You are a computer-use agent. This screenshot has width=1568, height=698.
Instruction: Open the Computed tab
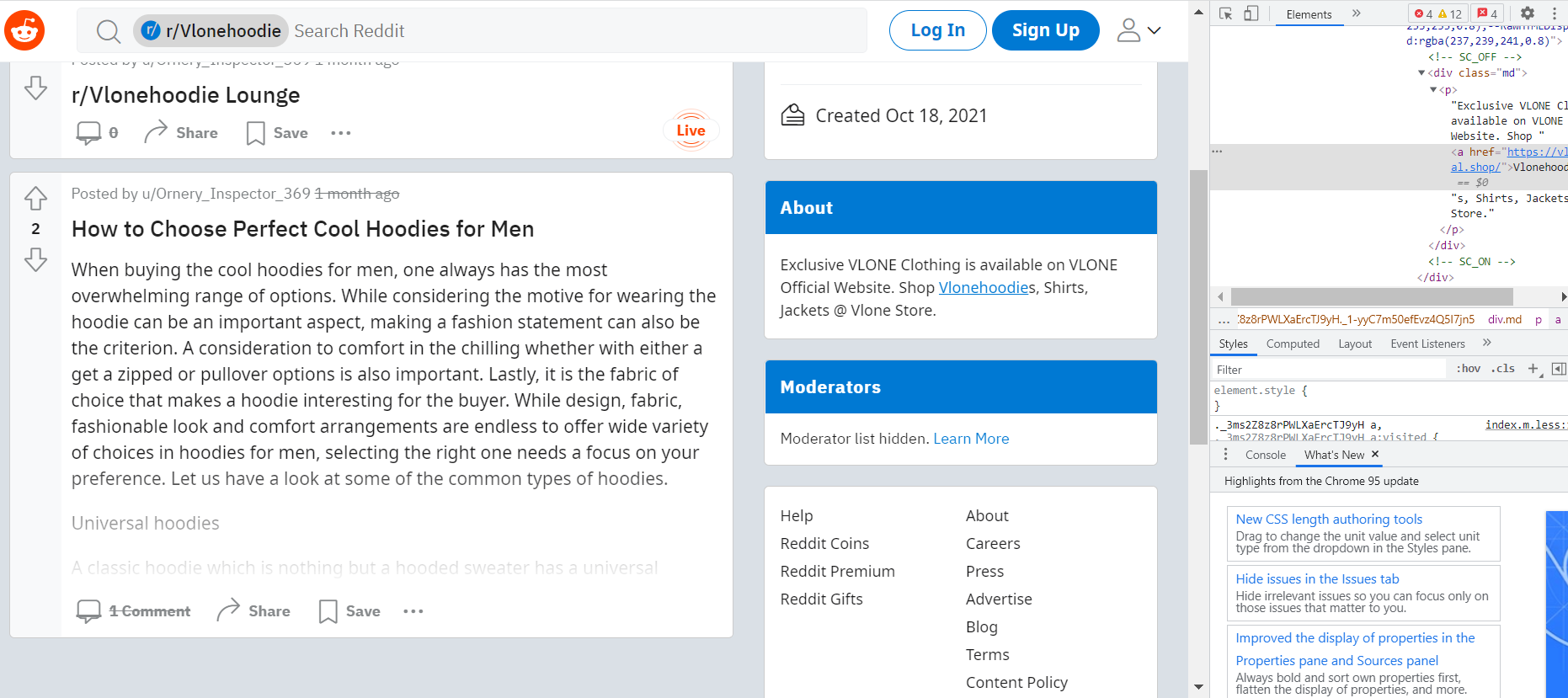coord(1293,344)
